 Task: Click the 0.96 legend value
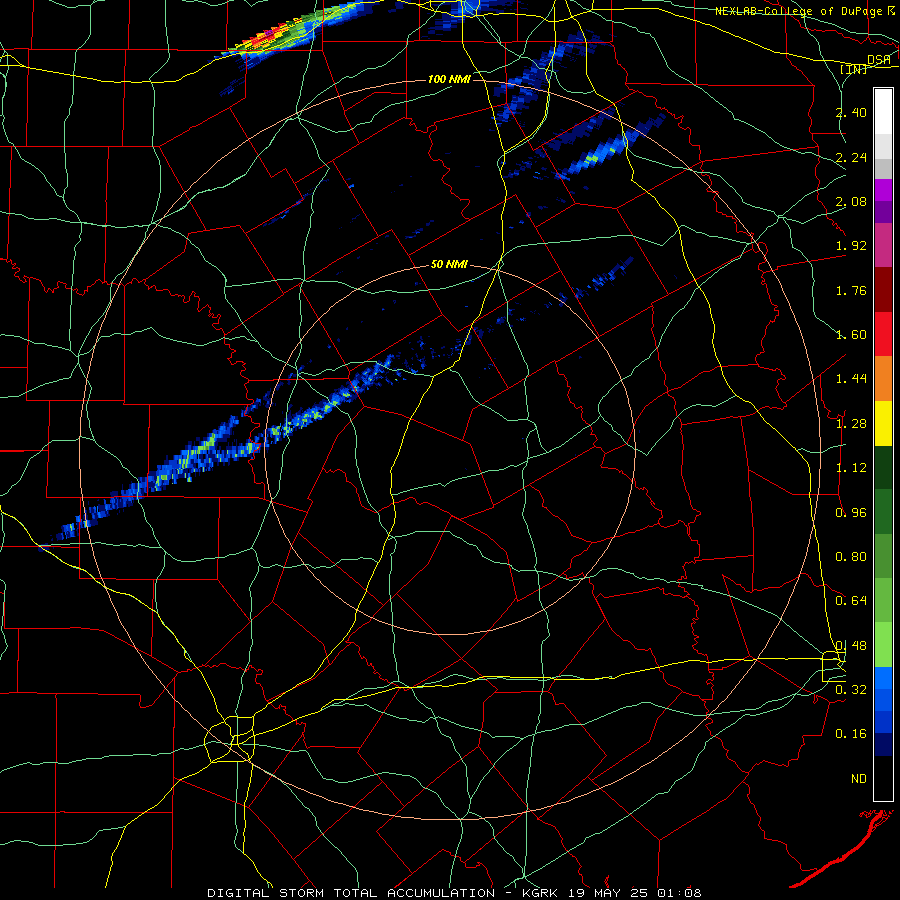[x=851, y=513]
